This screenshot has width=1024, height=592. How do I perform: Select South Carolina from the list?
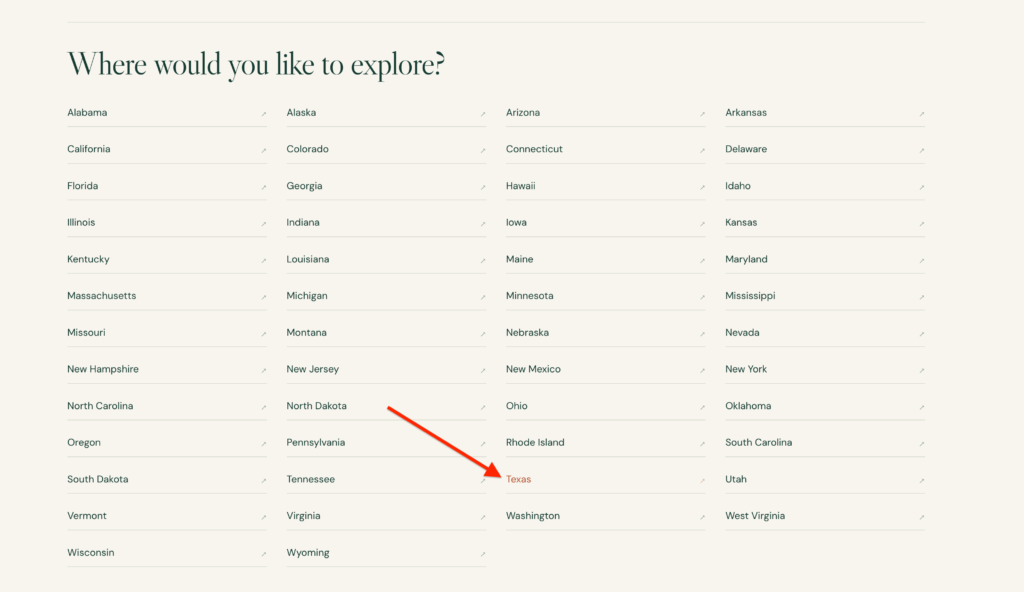[759, 442]
